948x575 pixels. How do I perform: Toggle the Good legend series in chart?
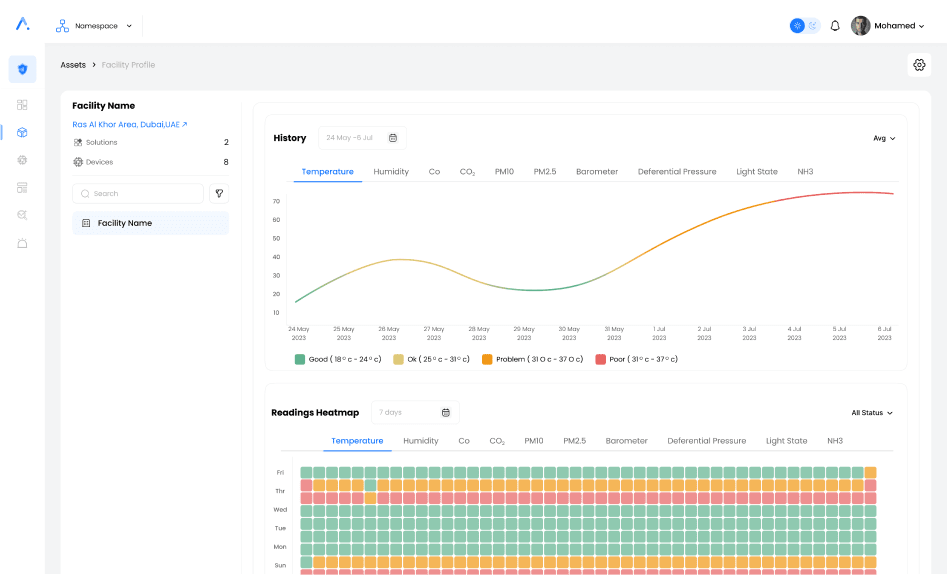[x=300, y=359]
